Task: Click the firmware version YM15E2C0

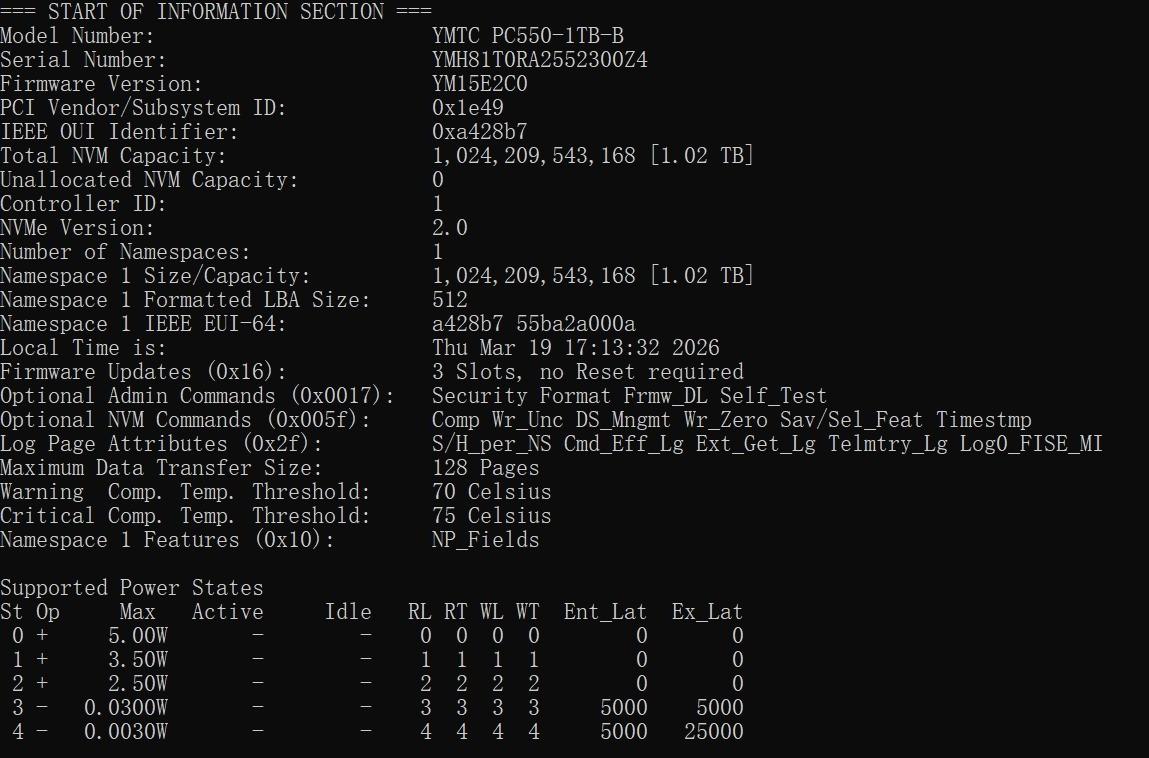Action: coord(480,84)
